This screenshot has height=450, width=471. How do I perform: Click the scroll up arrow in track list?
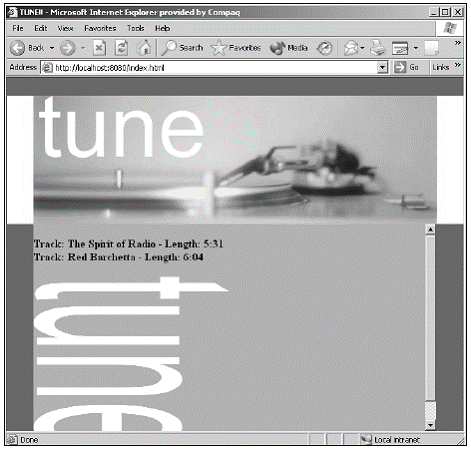[430, 230]
